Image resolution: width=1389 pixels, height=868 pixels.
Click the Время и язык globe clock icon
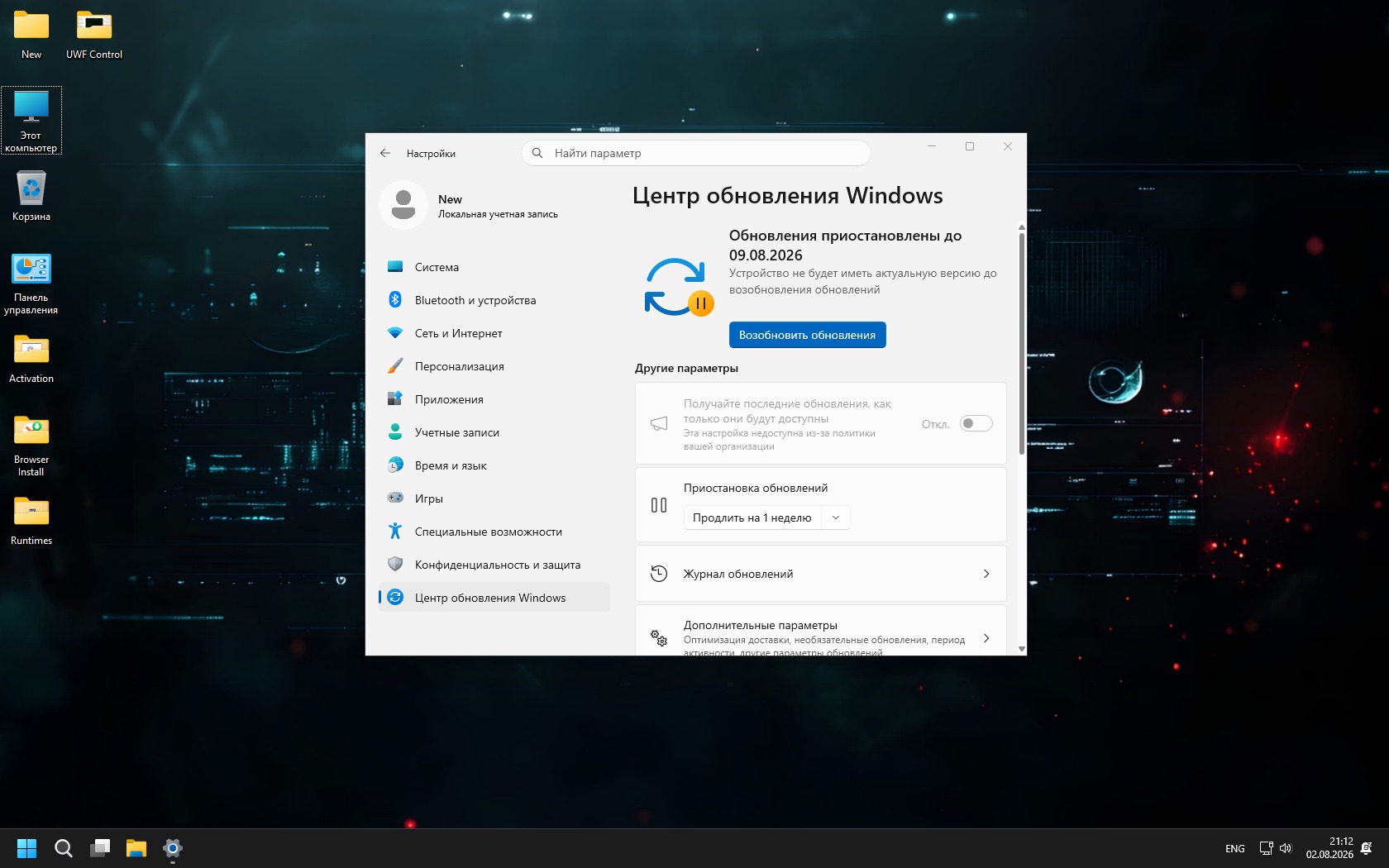[x=395, y=465]
